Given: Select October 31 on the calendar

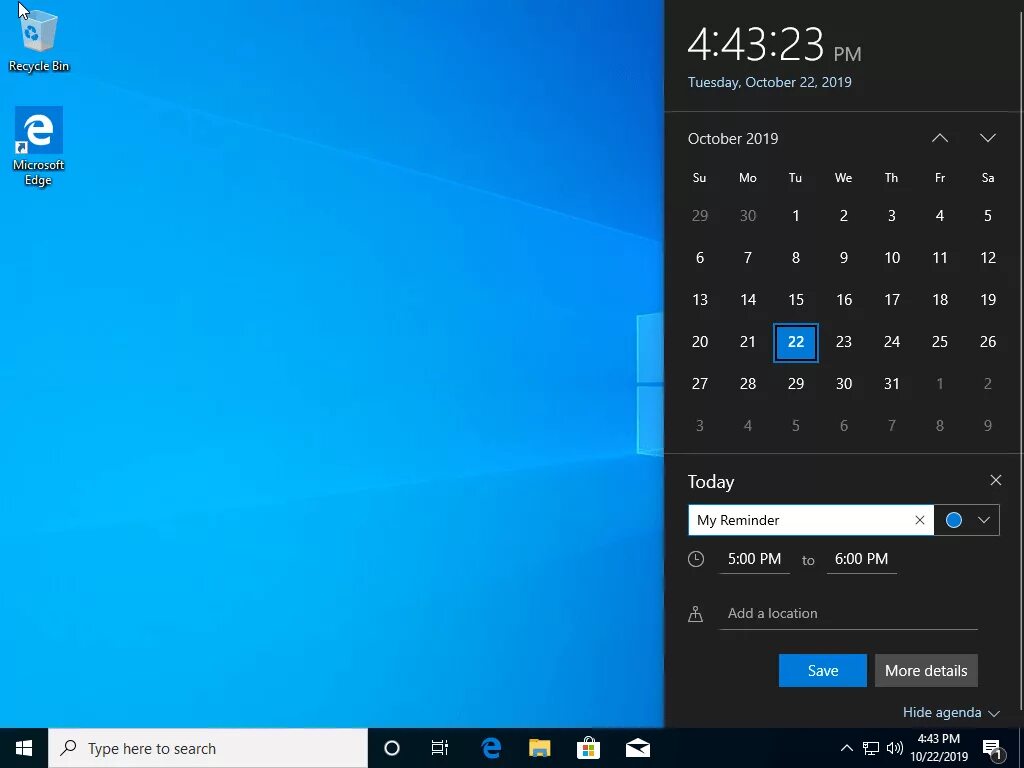Looking at the screenshot, I should coord(892,384).
